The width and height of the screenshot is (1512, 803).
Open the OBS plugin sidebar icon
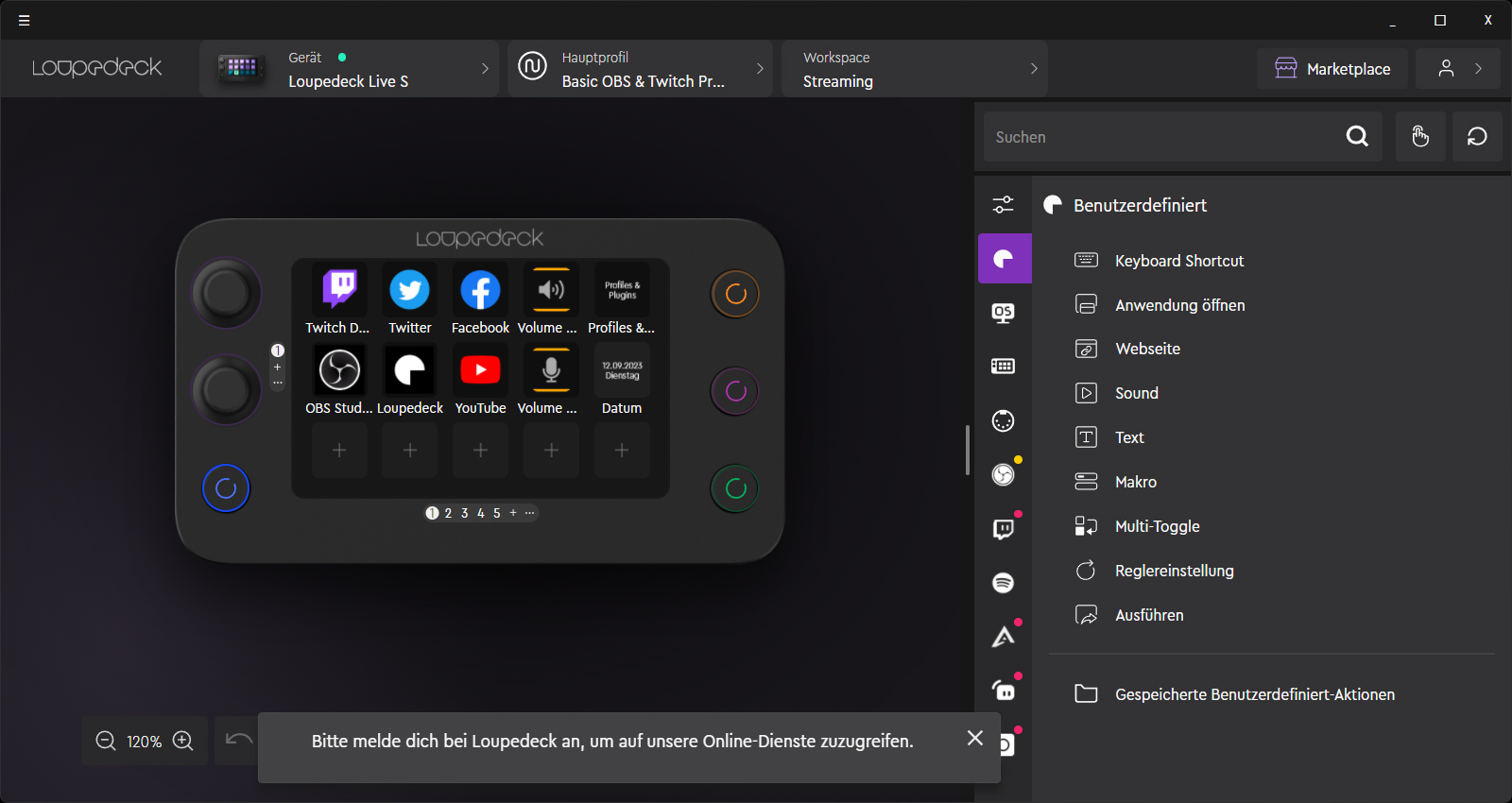coord(1004,474)
